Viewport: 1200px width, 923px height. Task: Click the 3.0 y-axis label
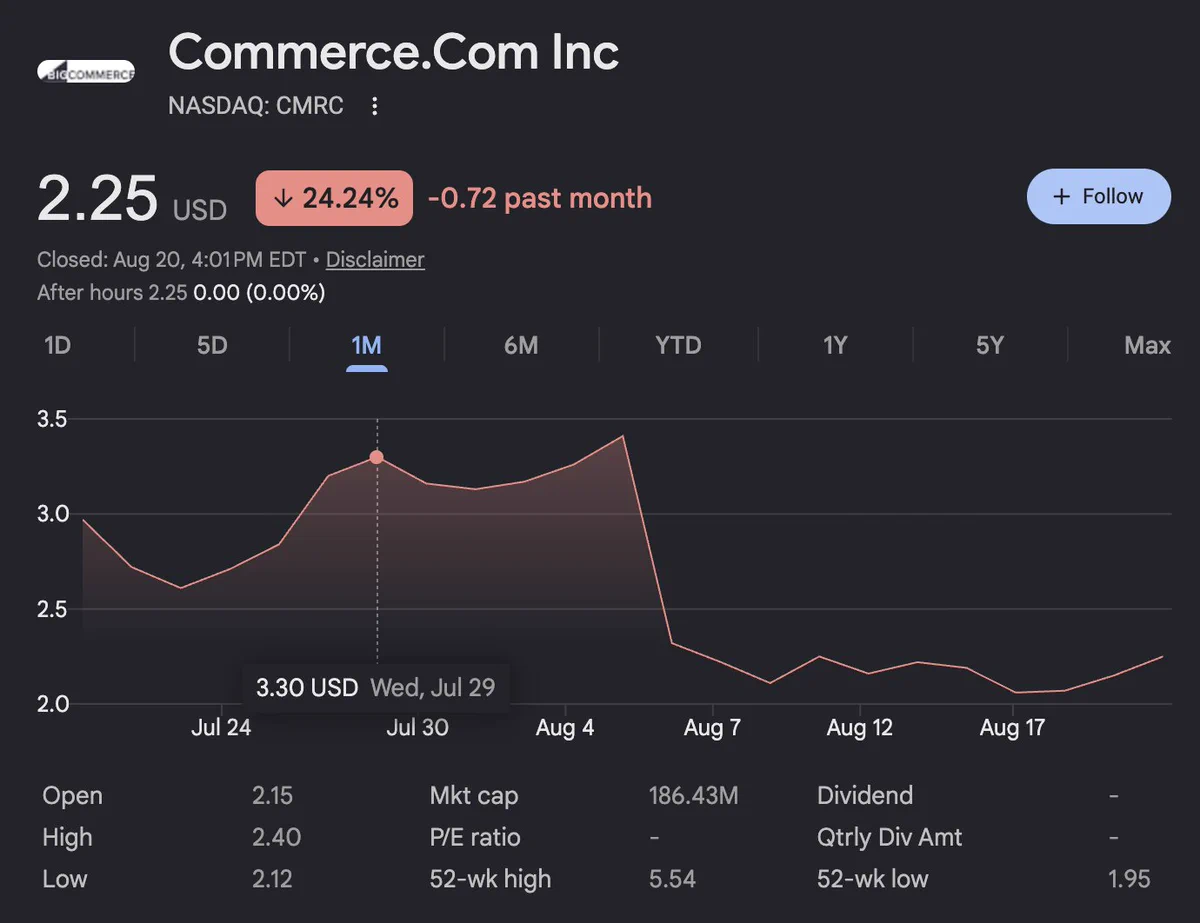pos(52,514)
